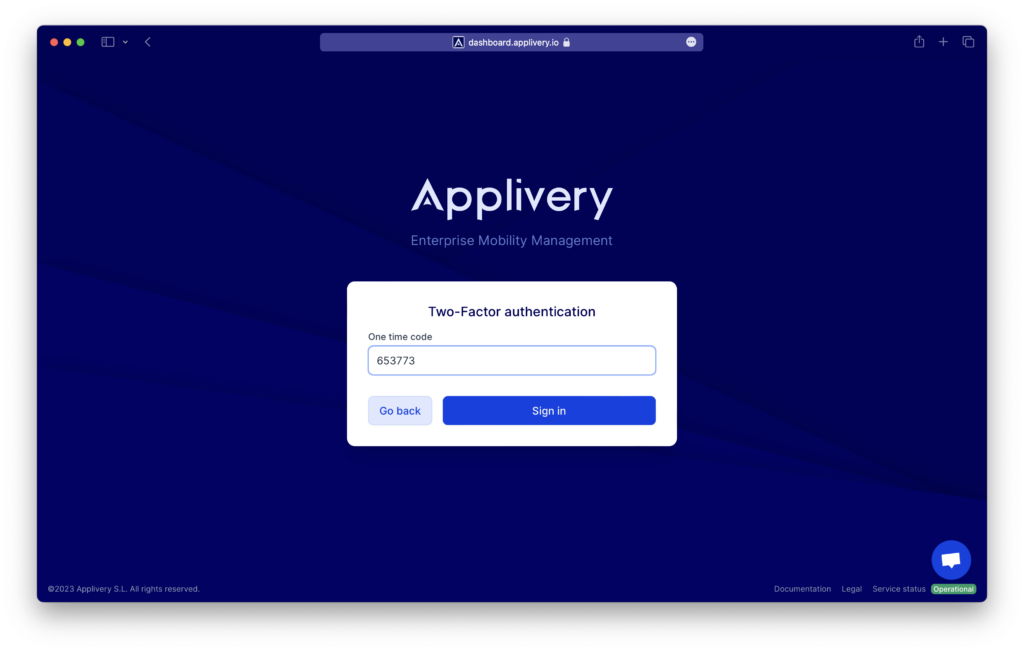Minimize the window with the yellow button
The height and width of the screenshot is (651, 1024).
coord(67,42)
